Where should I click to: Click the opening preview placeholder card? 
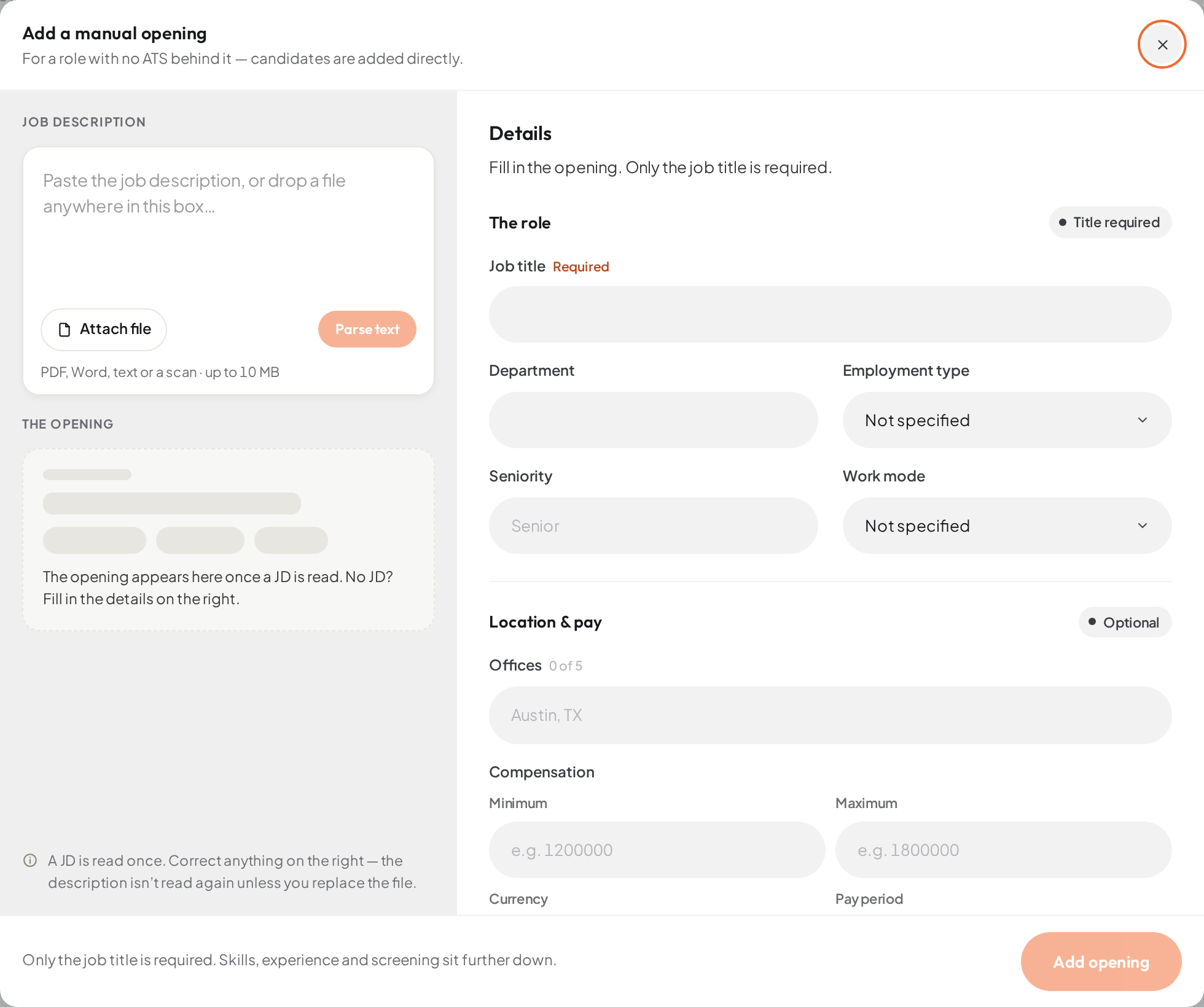coord(229,540)
